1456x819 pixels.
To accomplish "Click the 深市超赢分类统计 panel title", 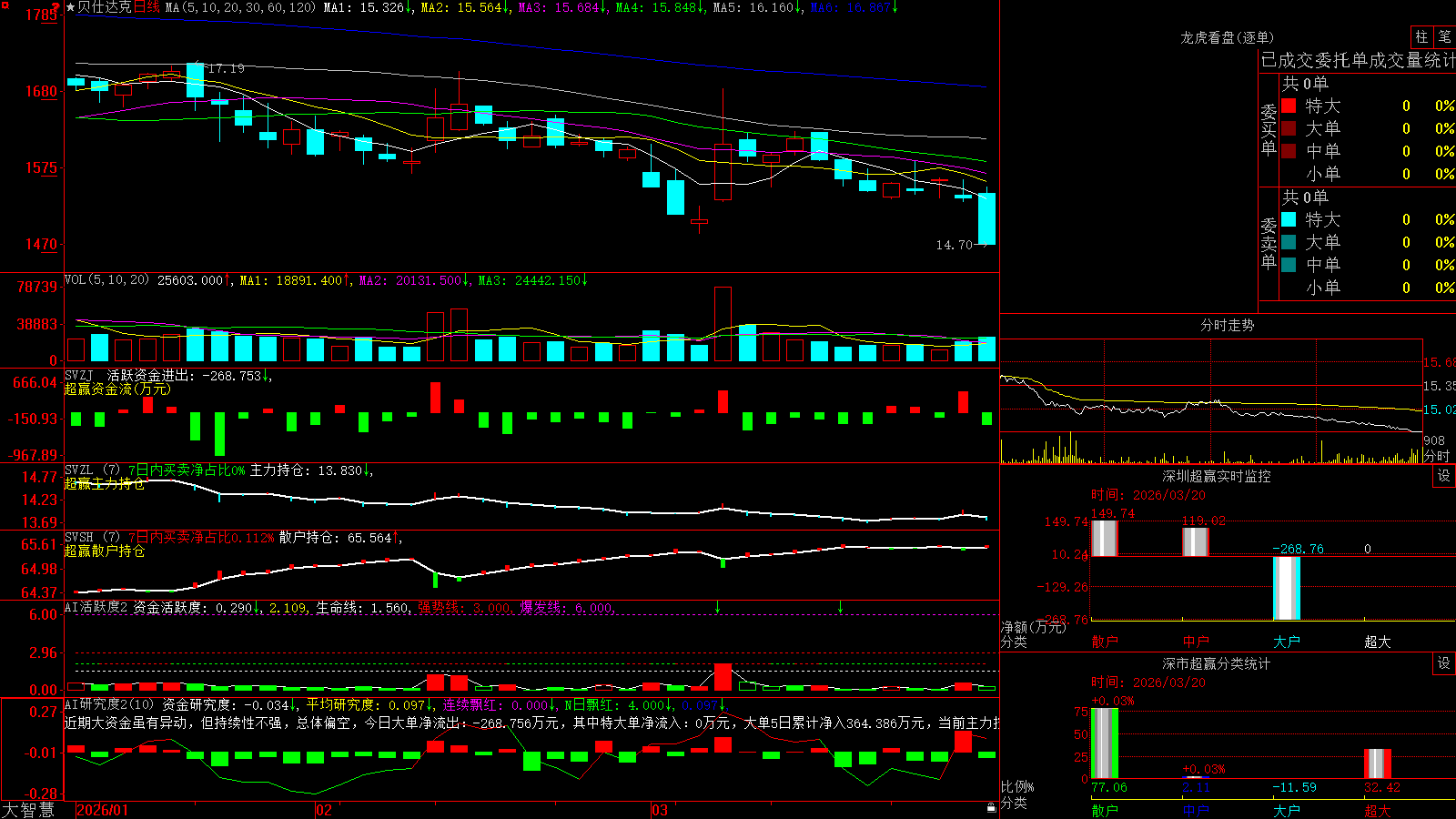I will click(1216, 663).
